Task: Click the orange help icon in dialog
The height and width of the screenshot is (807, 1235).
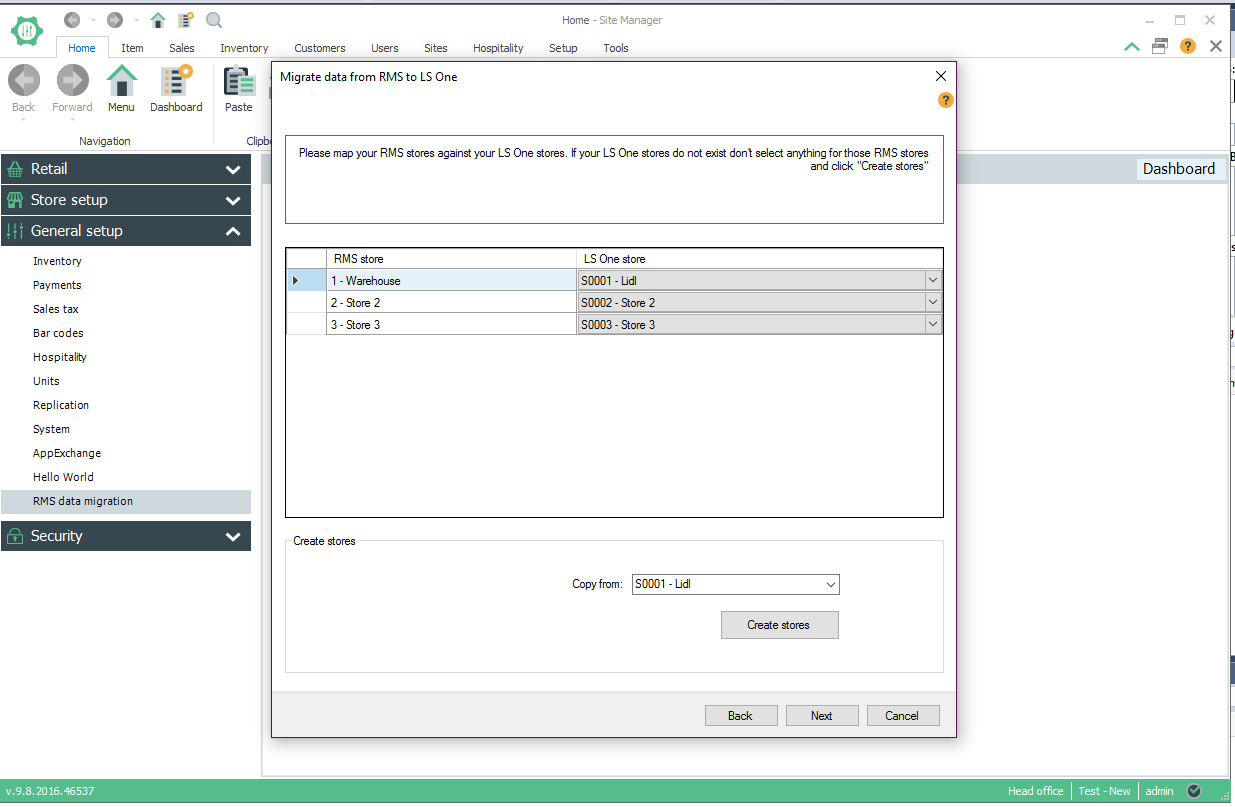Action: [945, 100]
